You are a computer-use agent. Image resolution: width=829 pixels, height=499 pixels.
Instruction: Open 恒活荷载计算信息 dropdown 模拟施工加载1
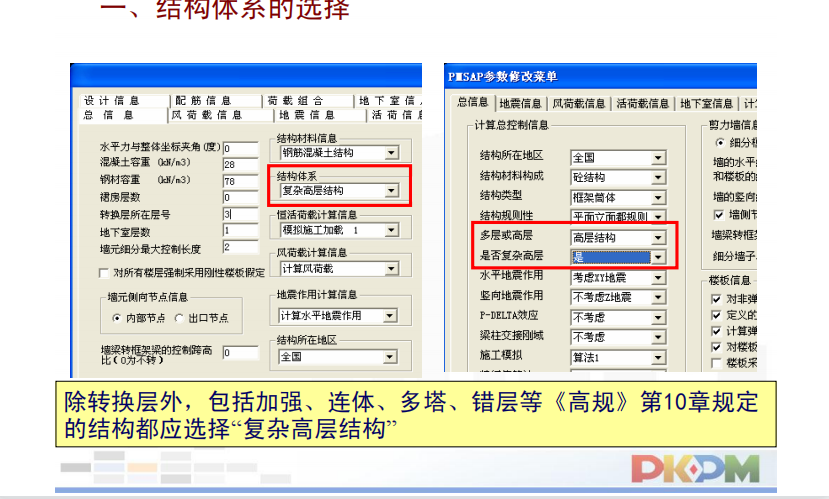[x=339, y=230]
